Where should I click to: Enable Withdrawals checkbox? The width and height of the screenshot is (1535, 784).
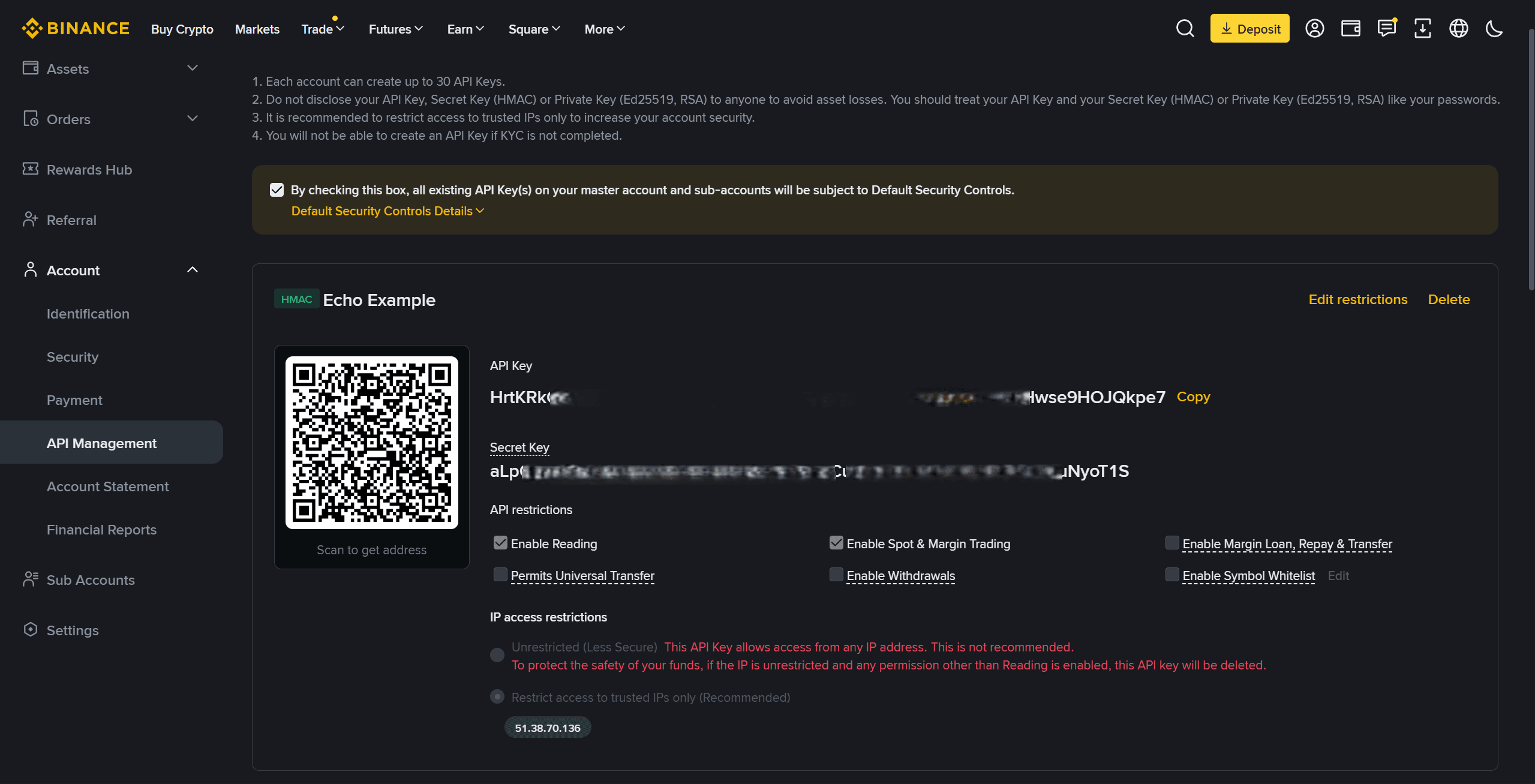pyautogui.click(x=836, y=575)
